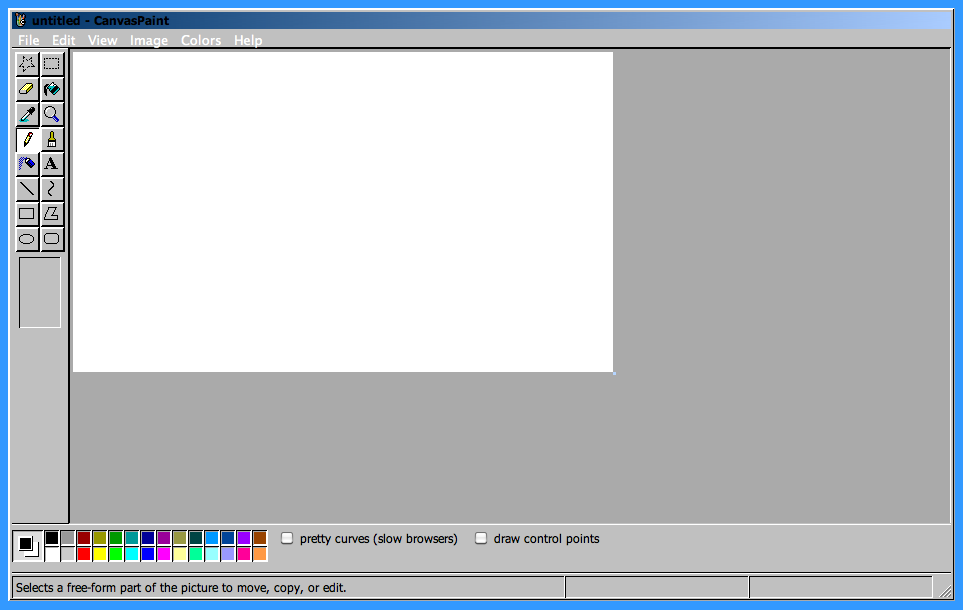Pick the Eraser tool

pyautogui.click(x=27, y=89)
